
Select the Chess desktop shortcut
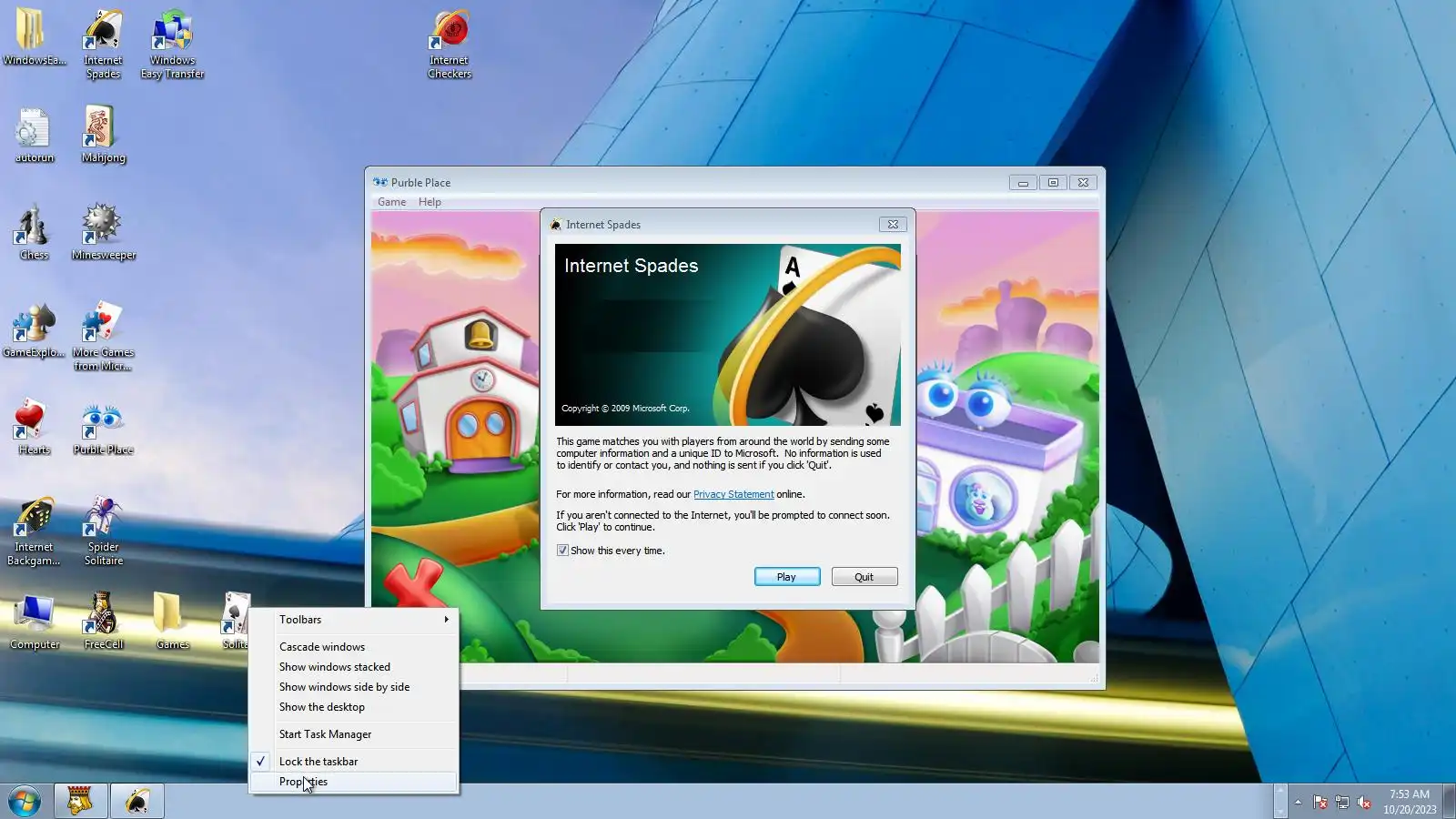click(34, 232)
